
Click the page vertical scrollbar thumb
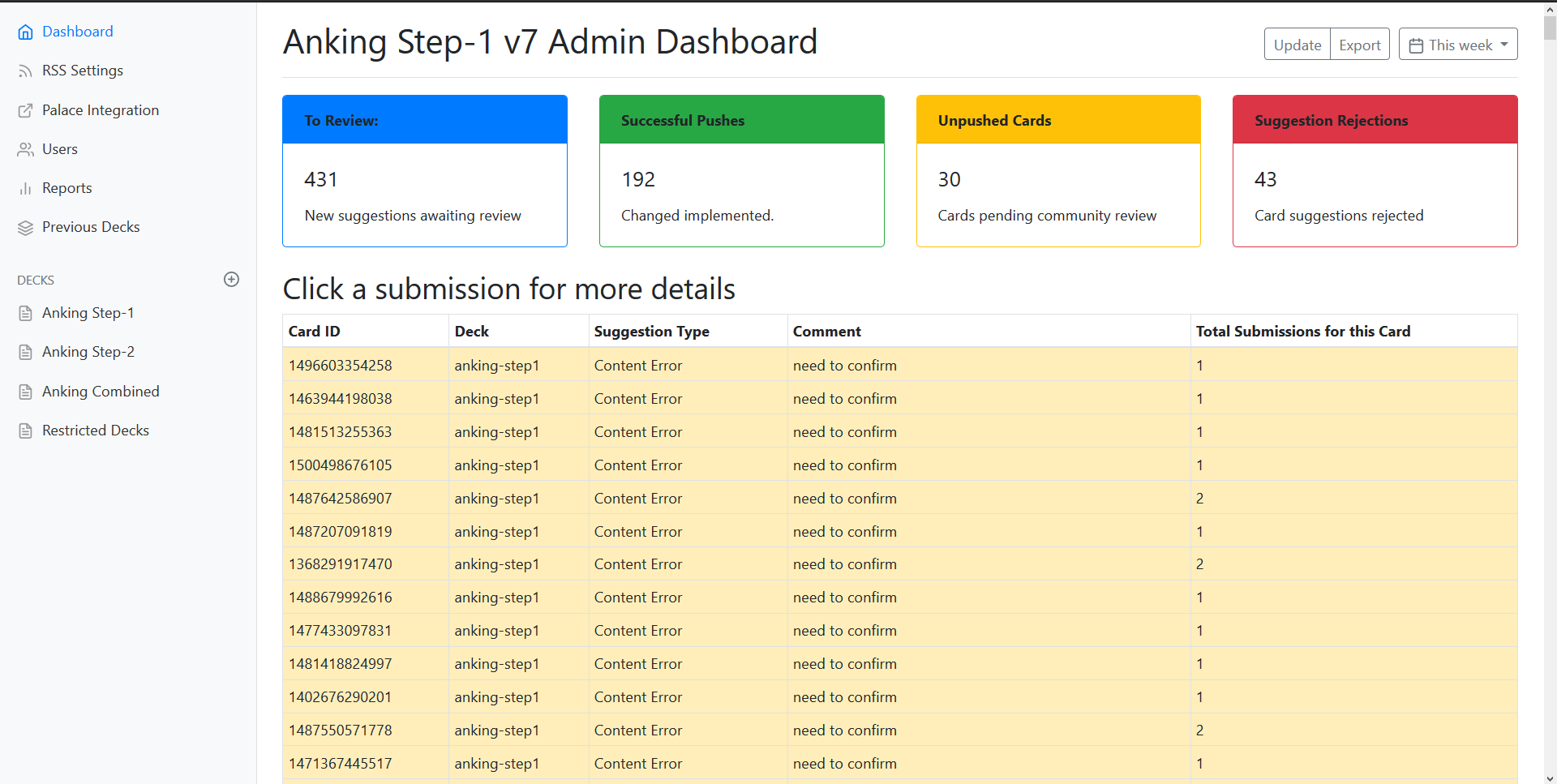click(x=1550, y=28)
